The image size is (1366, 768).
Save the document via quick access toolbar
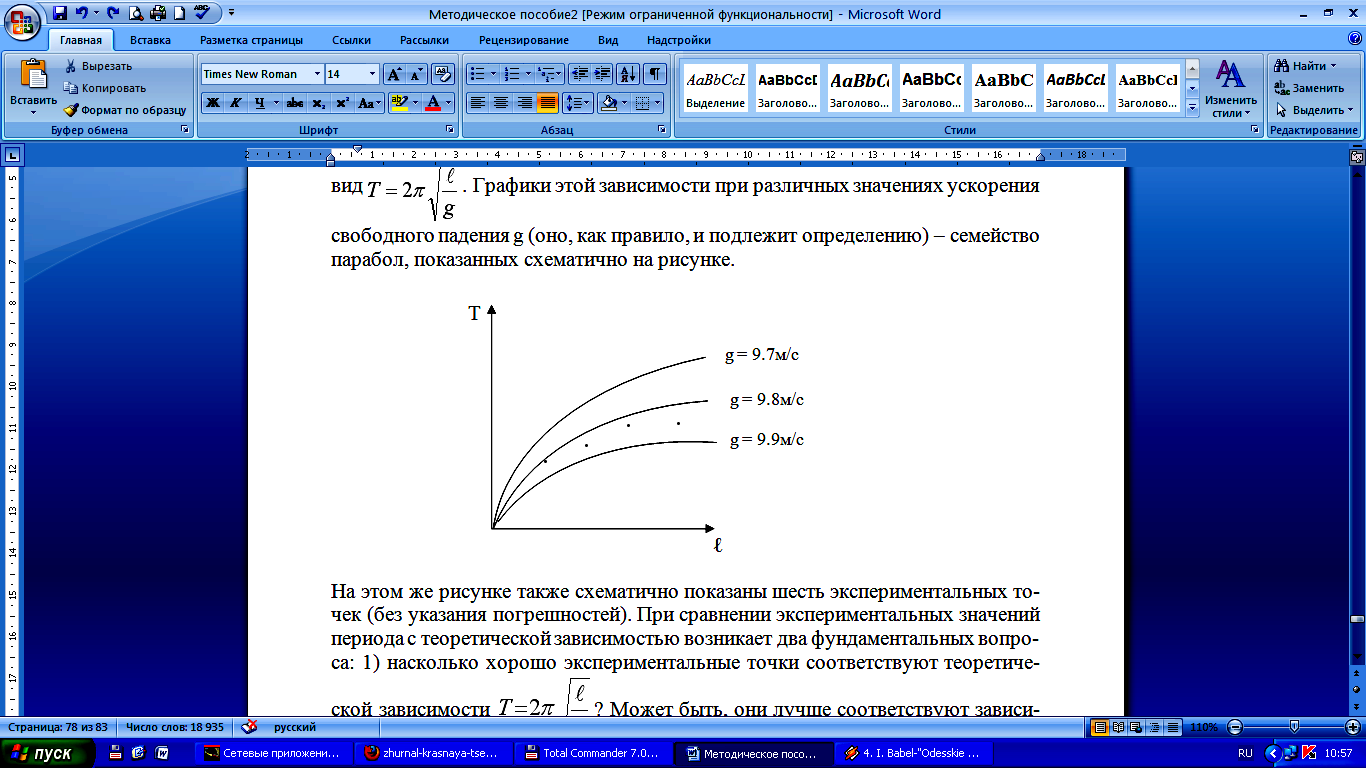[x=60, y=14]
